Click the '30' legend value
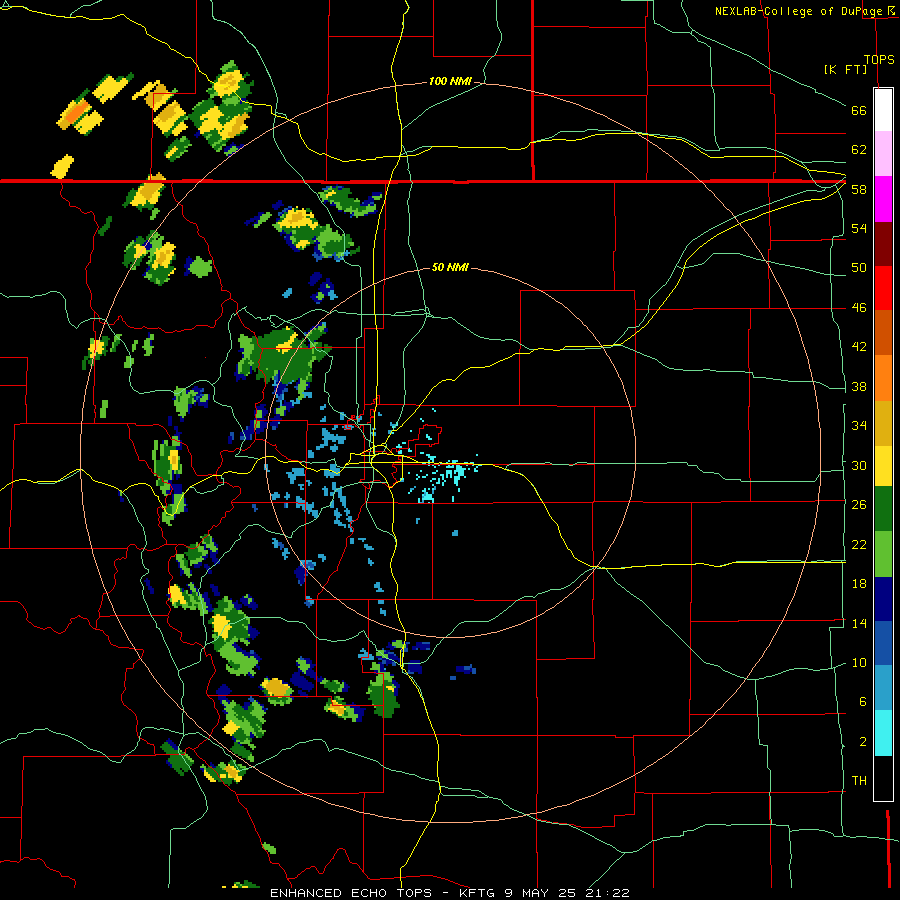900x900 pixels. [859, 465]
